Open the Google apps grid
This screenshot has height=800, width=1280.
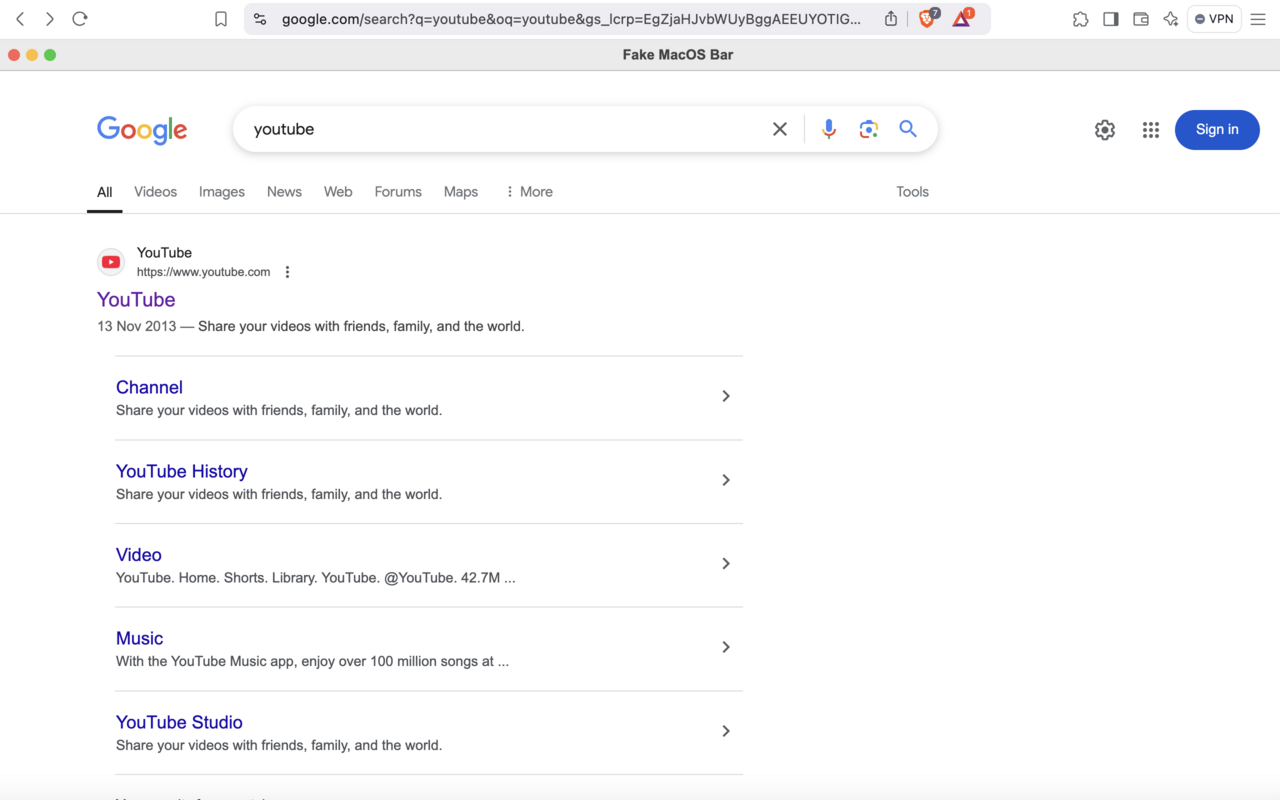tap(1151, 130)
